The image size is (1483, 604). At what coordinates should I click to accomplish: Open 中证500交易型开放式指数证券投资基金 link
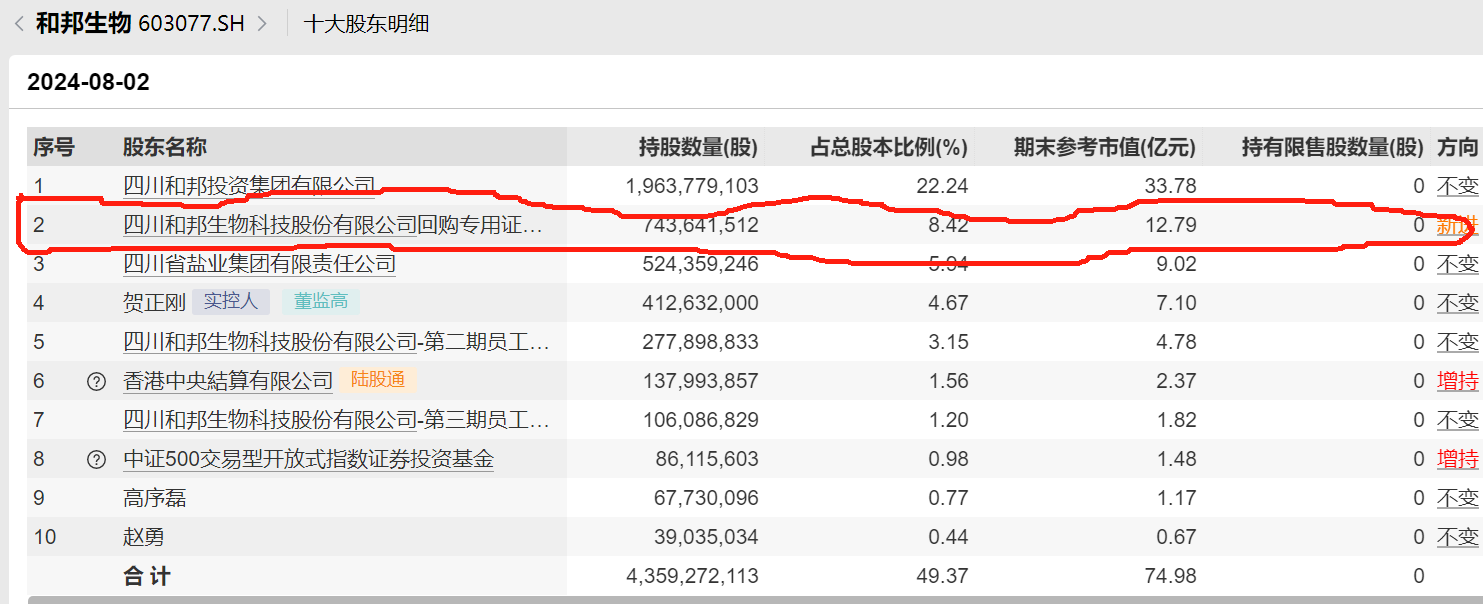(308, 460)
